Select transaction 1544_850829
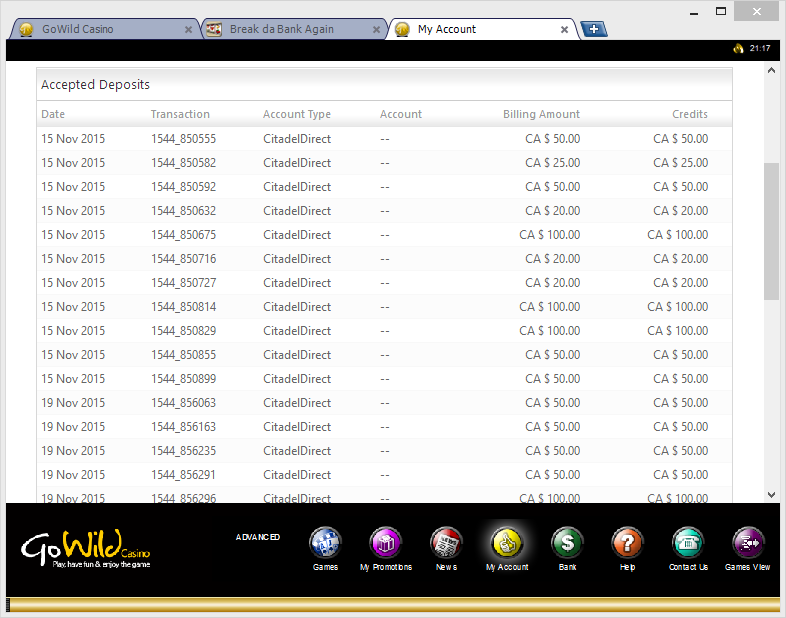 tap(183, 331)
